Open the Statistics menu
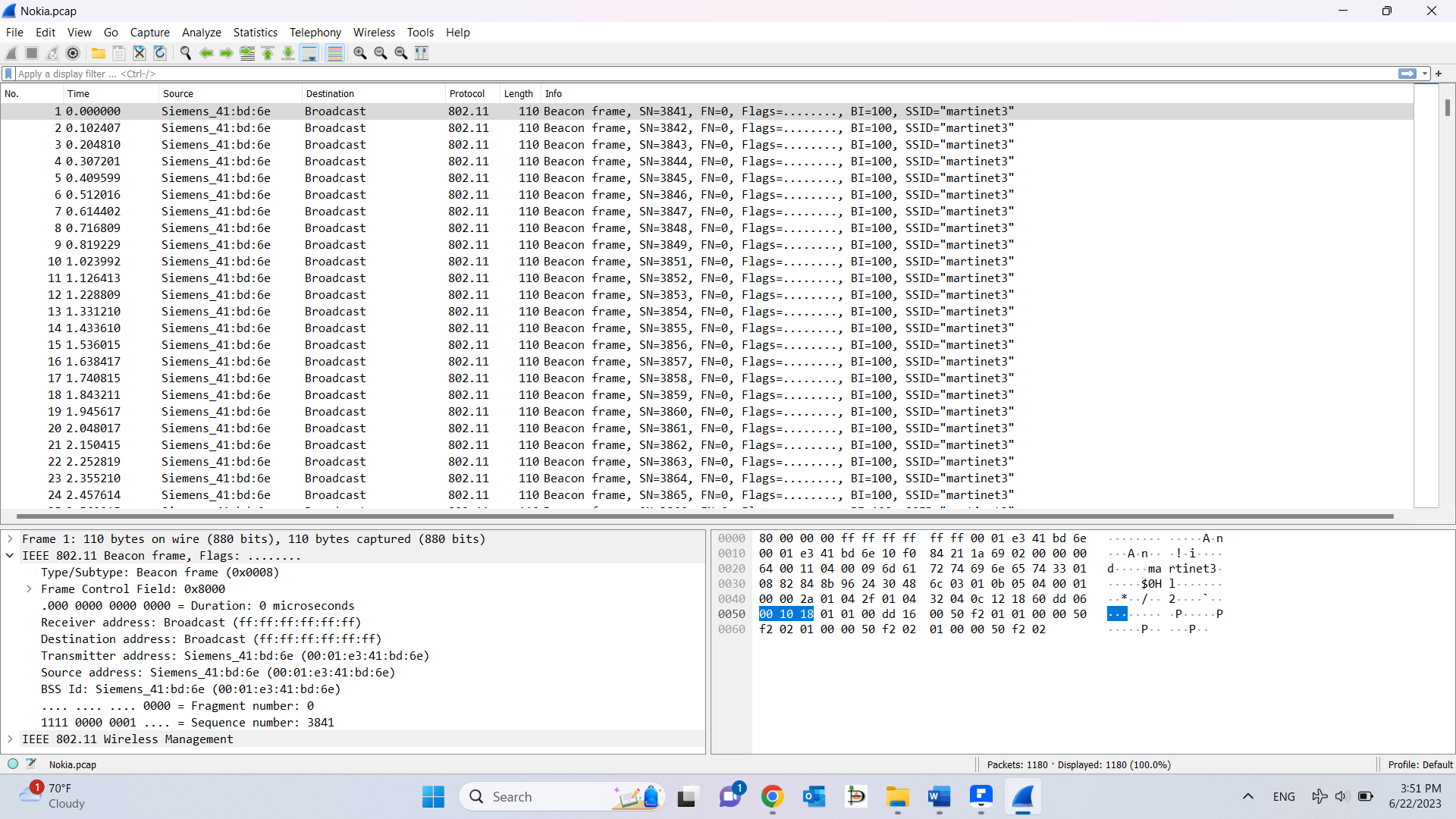 coord(255,33)
